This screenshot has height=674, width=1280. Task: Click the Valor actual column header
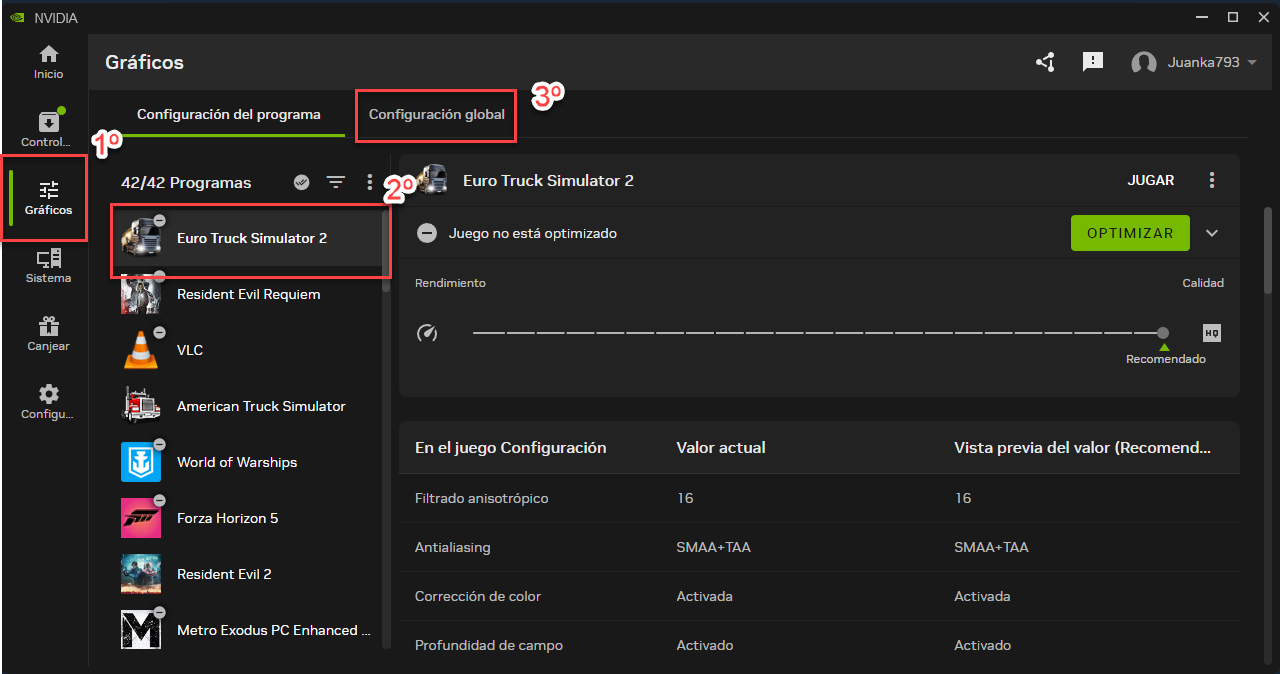pos(721,448)
